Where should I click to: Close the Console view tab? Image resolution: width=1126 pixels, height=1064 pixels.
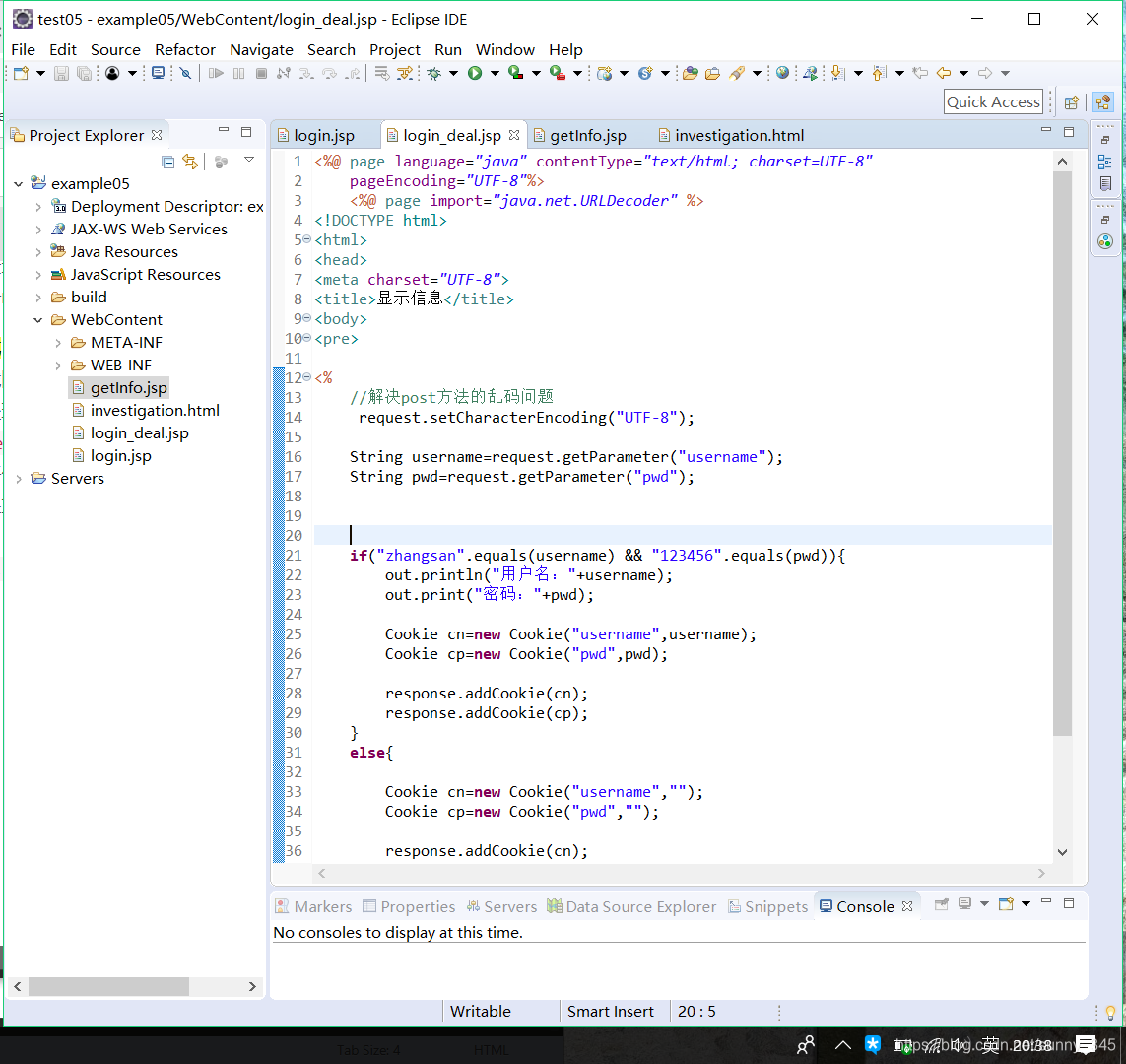(x=907, y=906)
